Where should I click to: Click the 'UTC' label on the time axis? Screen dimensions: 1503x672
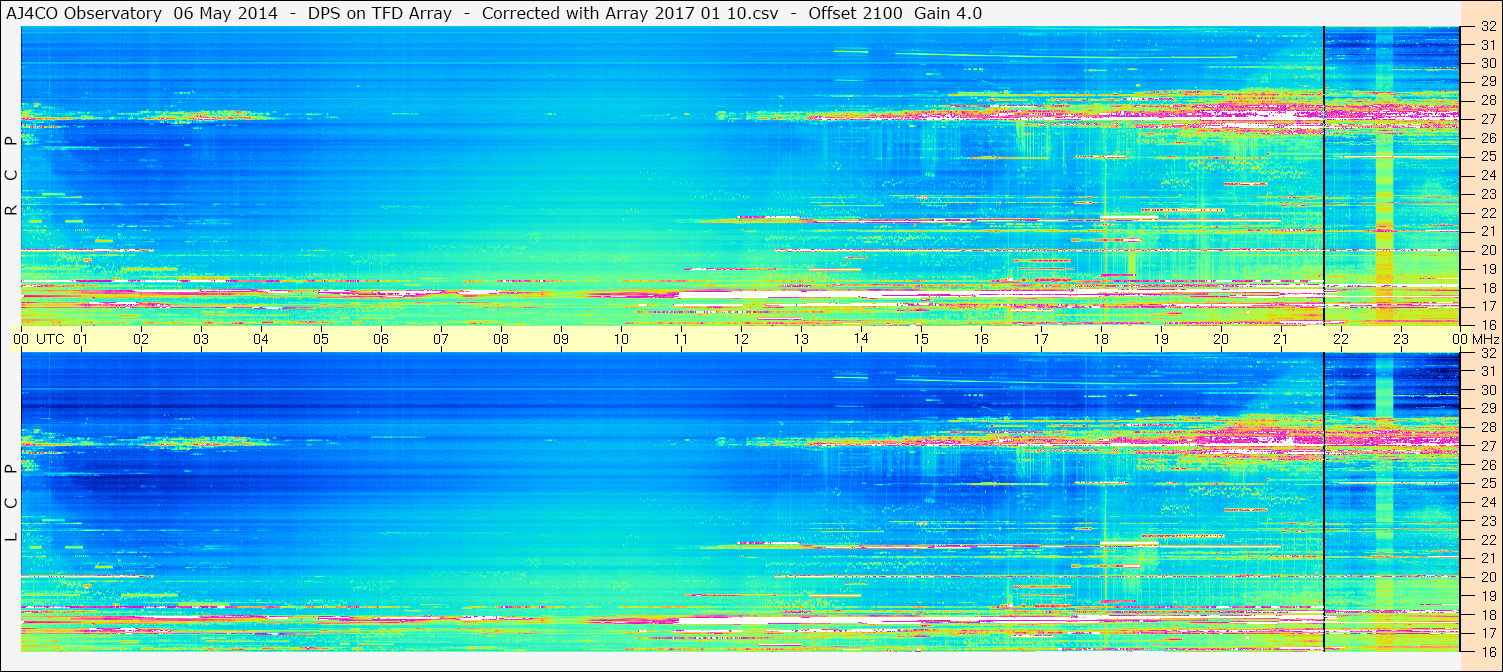coord(51,339)
